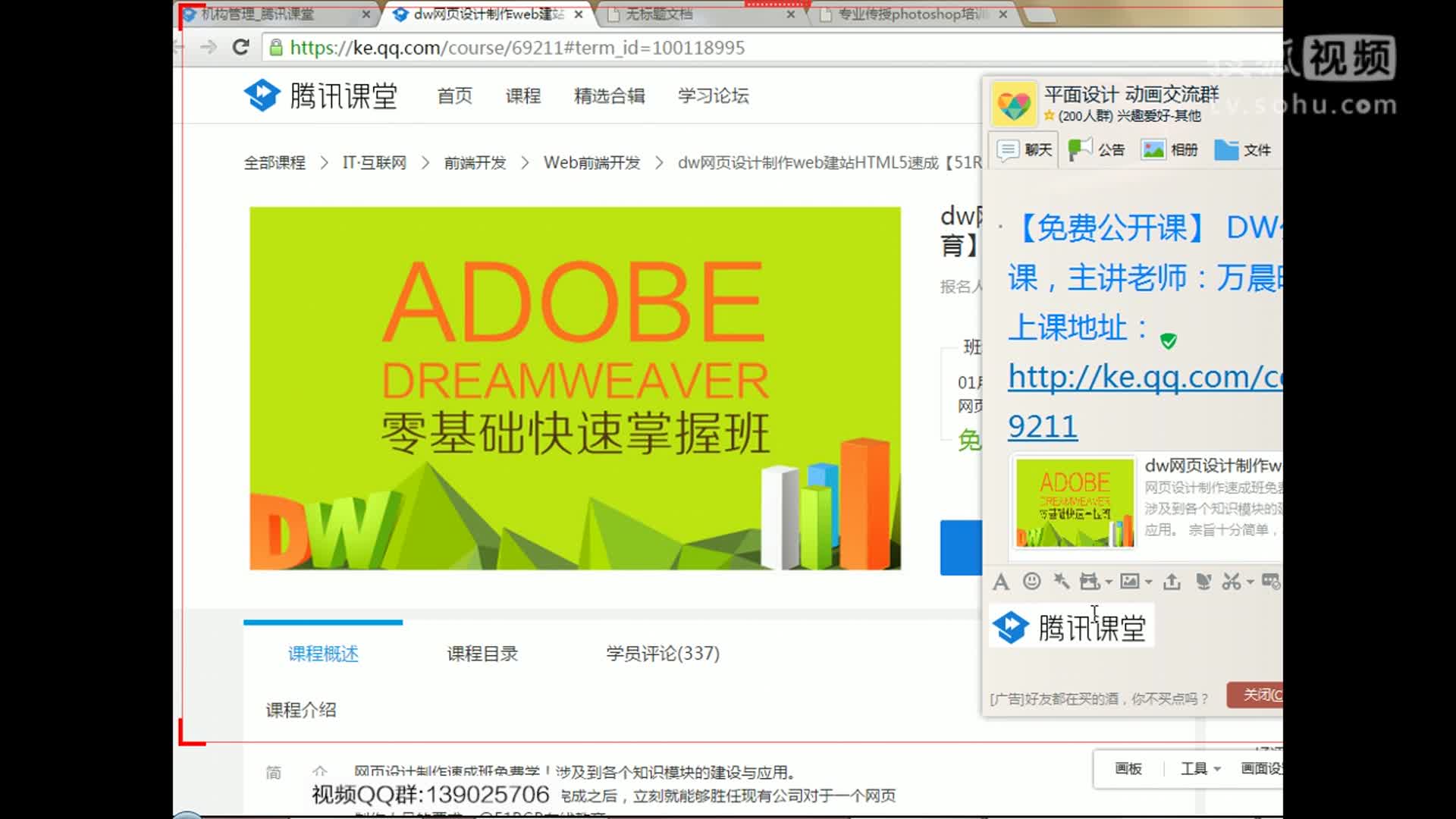Go to 首页 in site navigation
The image size is (1456, 819).
coord(455,96)
